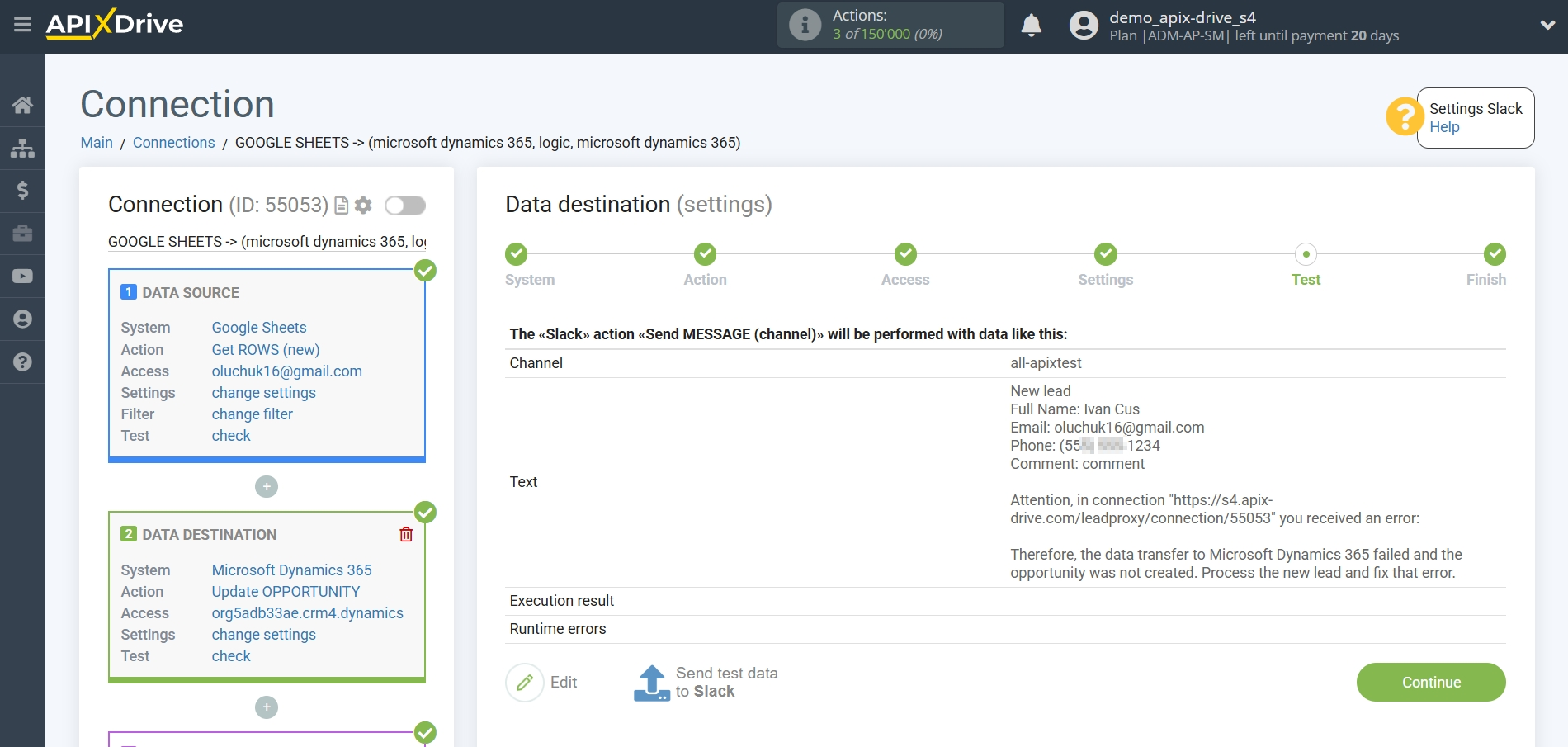The height and width of the screenshot is (747, 1568).
Task: Click the ApiX-Drive logo
Action: (115, 24)
